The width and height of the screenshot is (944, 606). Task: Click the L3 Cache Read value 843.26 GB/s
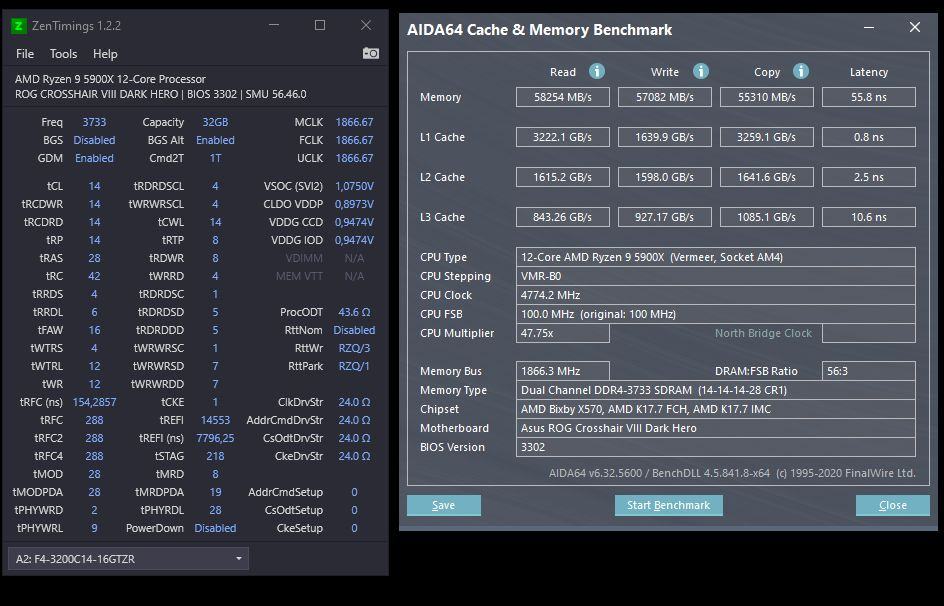coord(563,217)
